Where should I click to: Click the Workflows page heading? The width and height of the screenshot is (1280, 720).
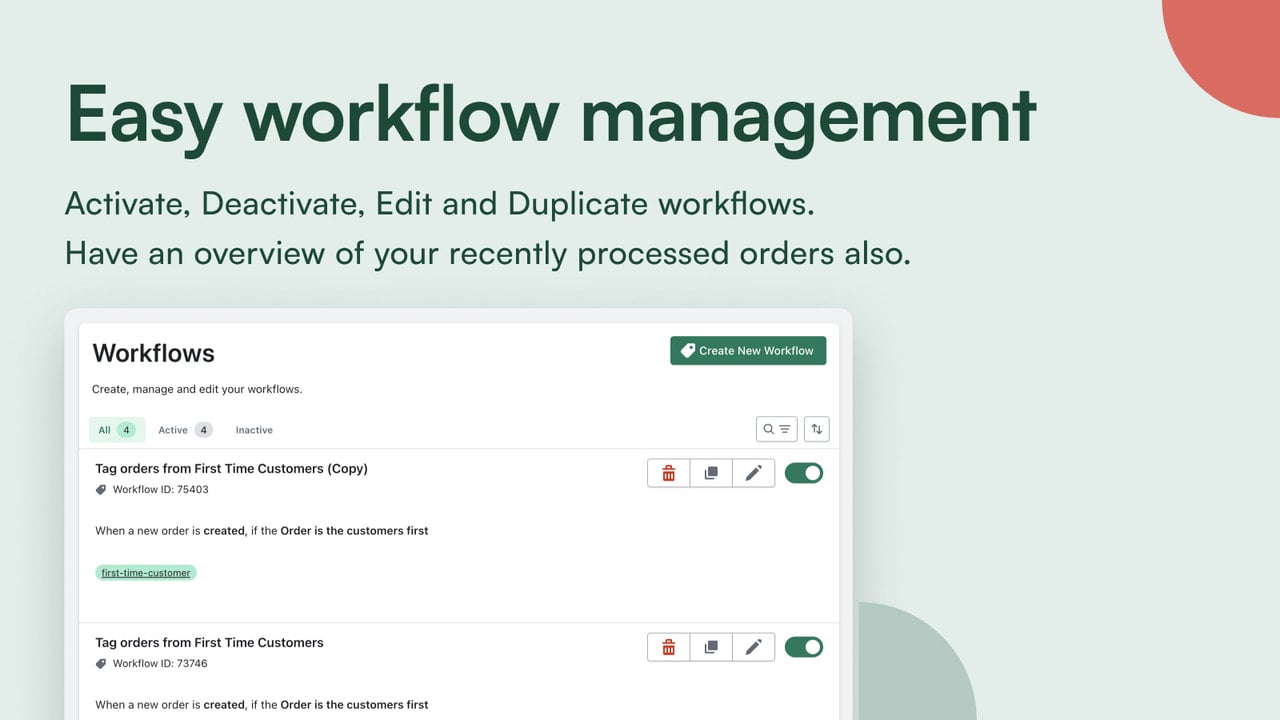click(154, 353)
